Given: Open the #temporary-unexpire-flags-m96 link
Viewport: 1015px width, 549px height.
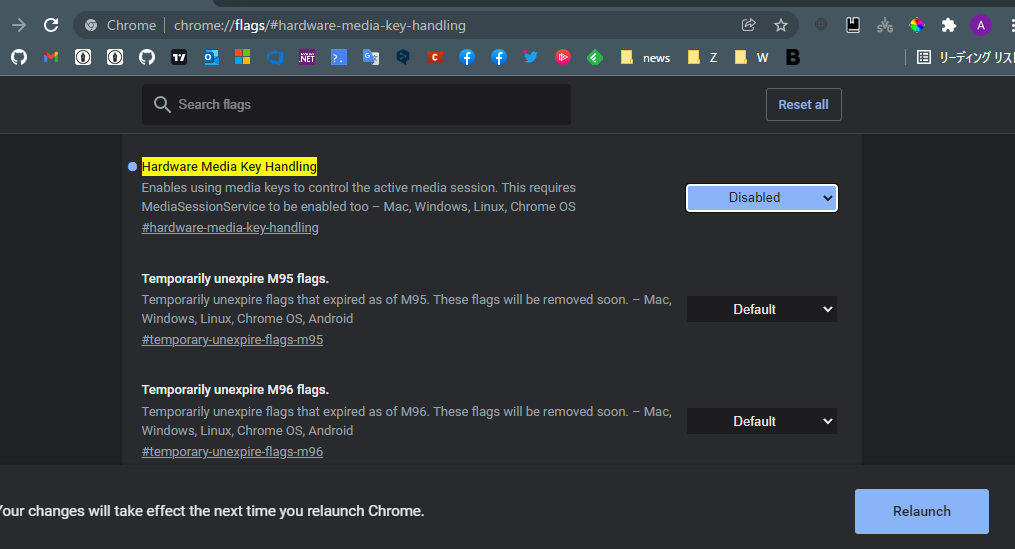Looking at the screenshot, I should (232, 452).
